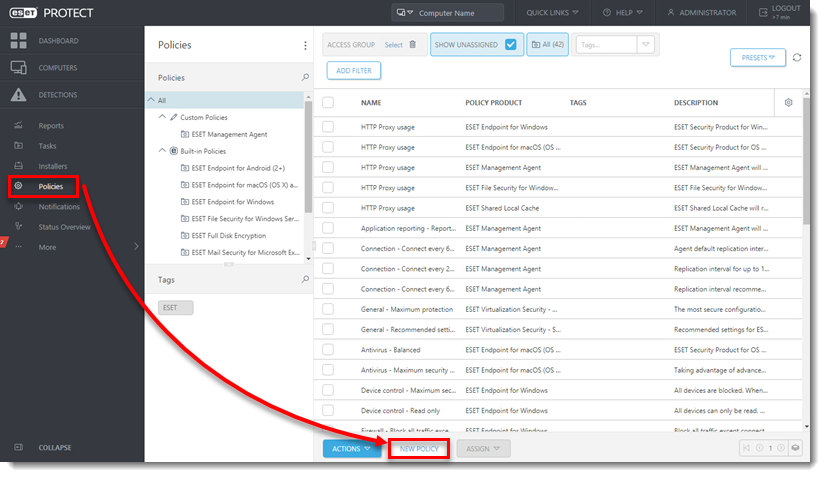Toggle the Show Unassigned checkbox
This screenshot has height=477, width=825.
510,45
